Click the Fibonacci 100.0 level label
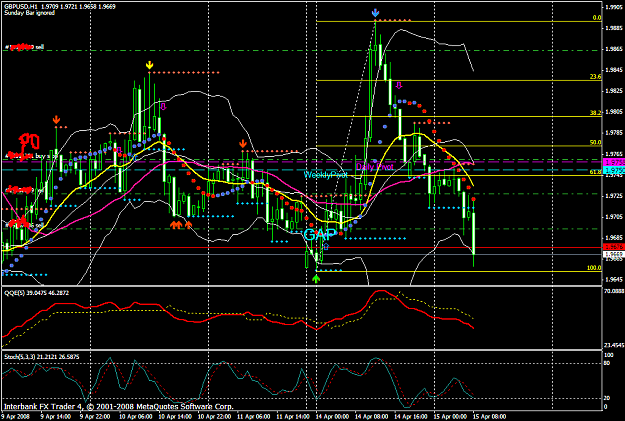Screen dimensions: 625x421 (594, 268)
